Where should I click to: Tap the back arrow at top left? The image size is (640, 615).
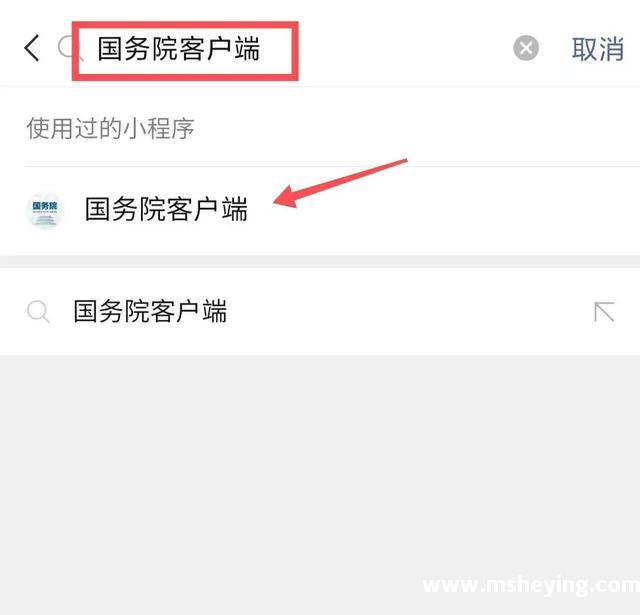(x=32, y=48)
